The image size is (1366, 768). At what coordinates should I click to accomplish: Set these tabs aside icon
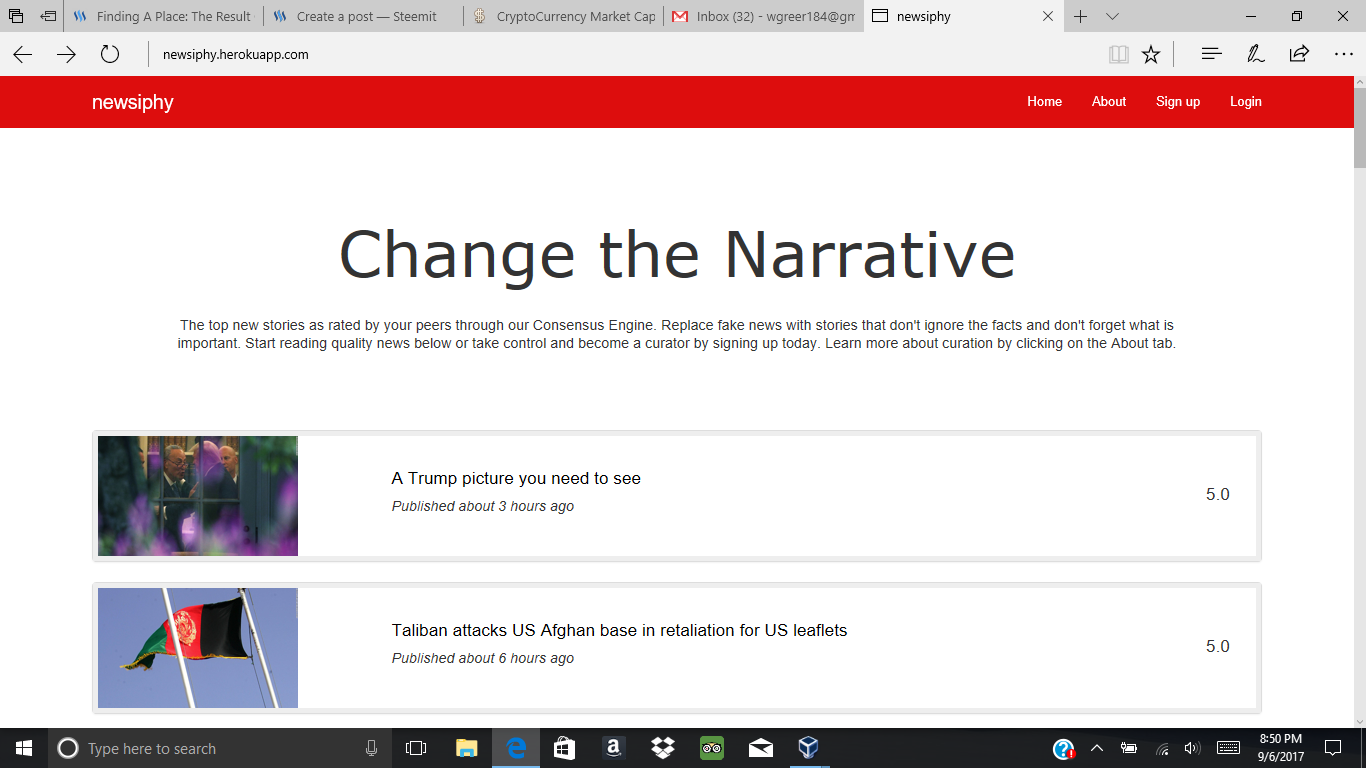[48, 16]
